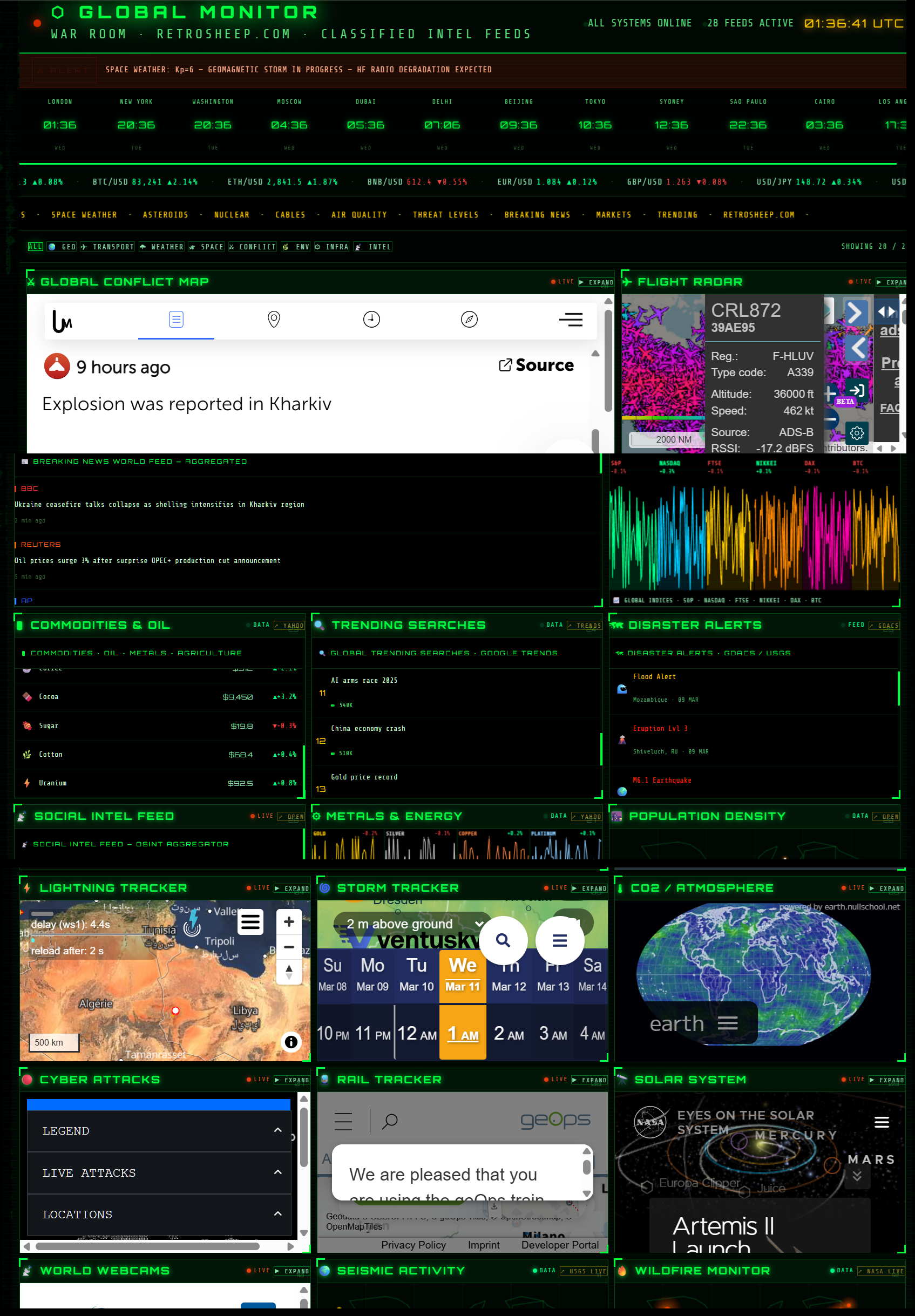Open the Lightning Tracker layers menu icon
The image size is (915, 1316).
(x=250, y=922)
